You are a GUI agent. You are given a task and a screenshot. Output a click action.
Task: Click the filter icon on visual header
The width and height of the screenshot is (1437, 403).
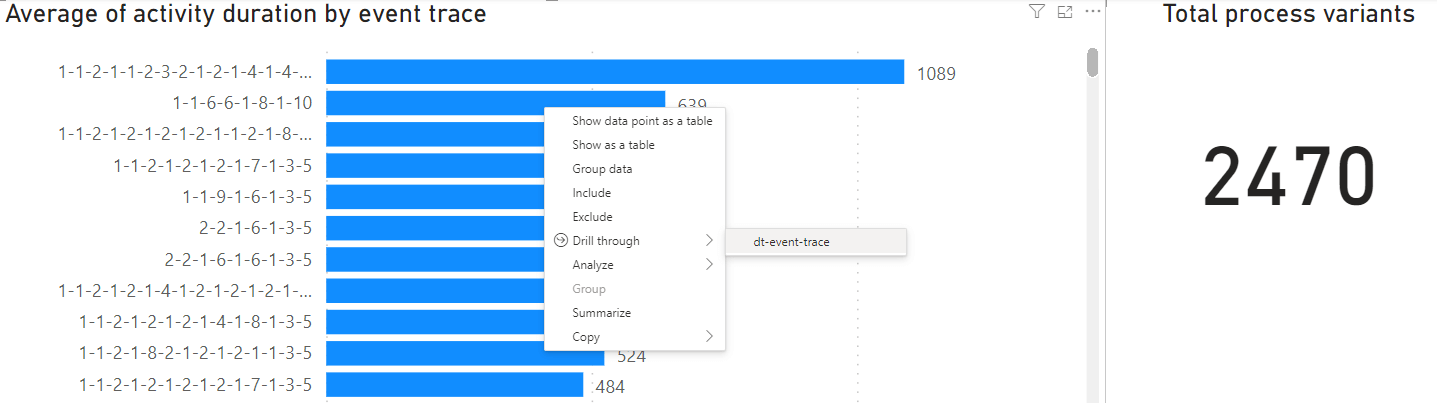coord(1036,12)
